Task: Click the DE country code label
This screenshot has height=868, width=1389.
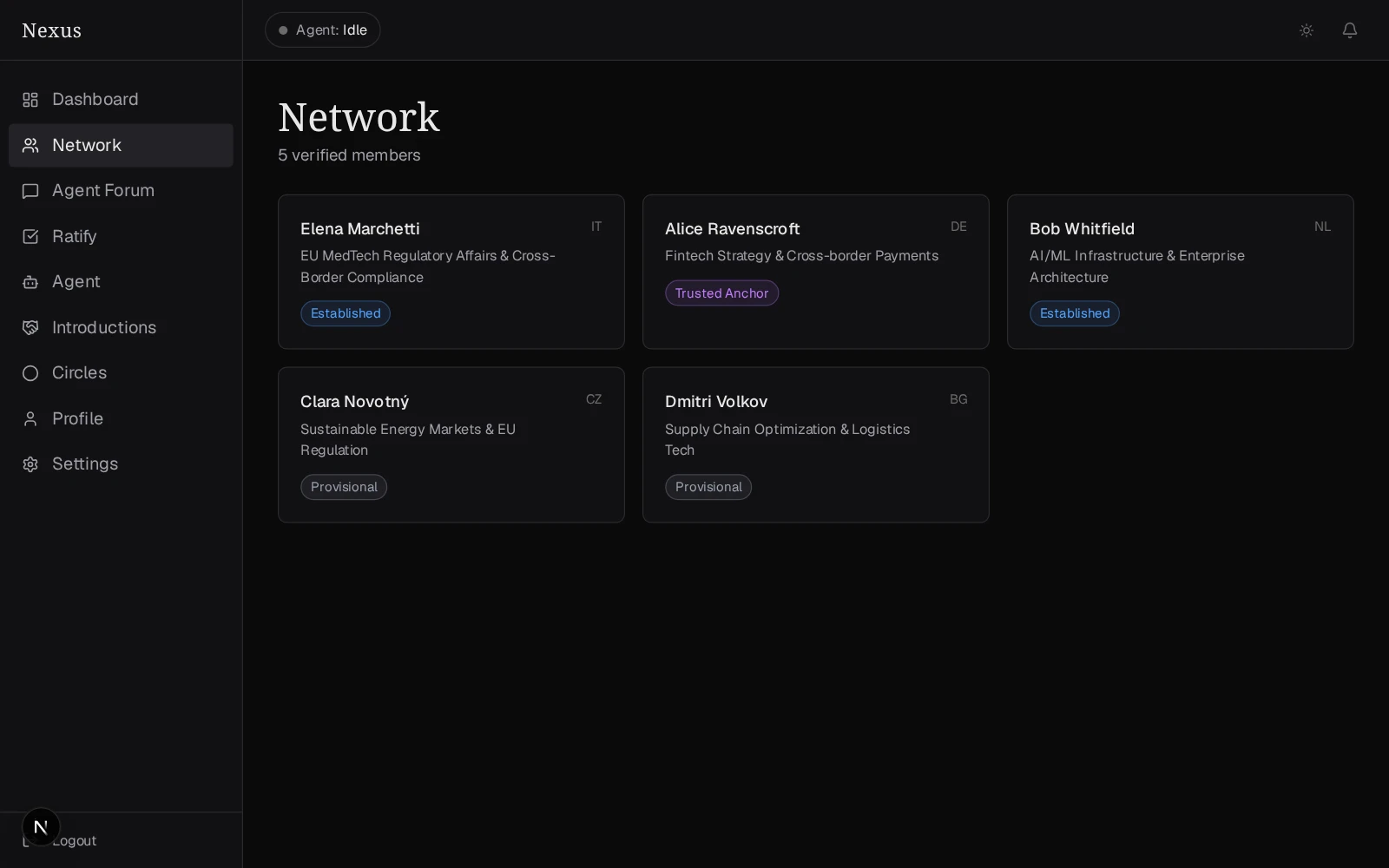Action: coord(958,227)
